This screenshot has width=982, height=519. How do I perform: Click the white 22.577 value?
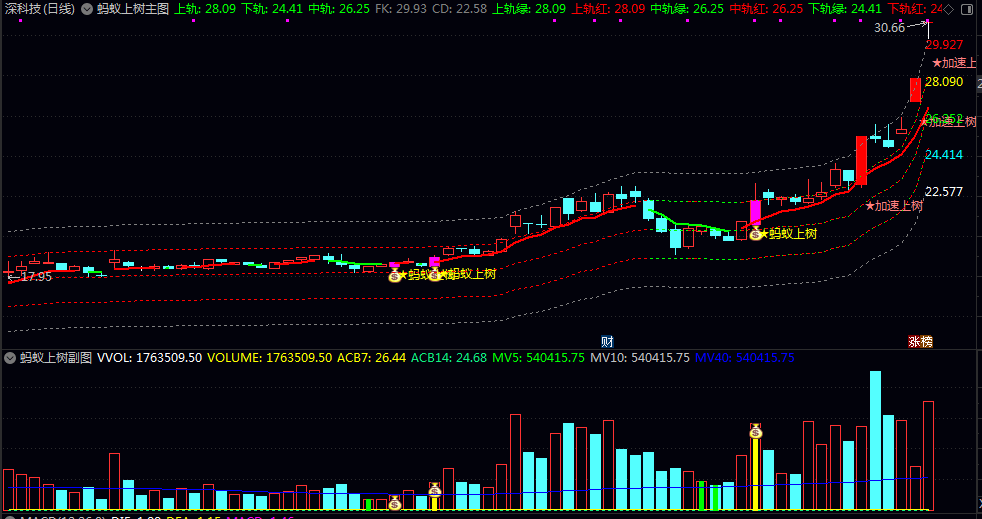[944, 192]
